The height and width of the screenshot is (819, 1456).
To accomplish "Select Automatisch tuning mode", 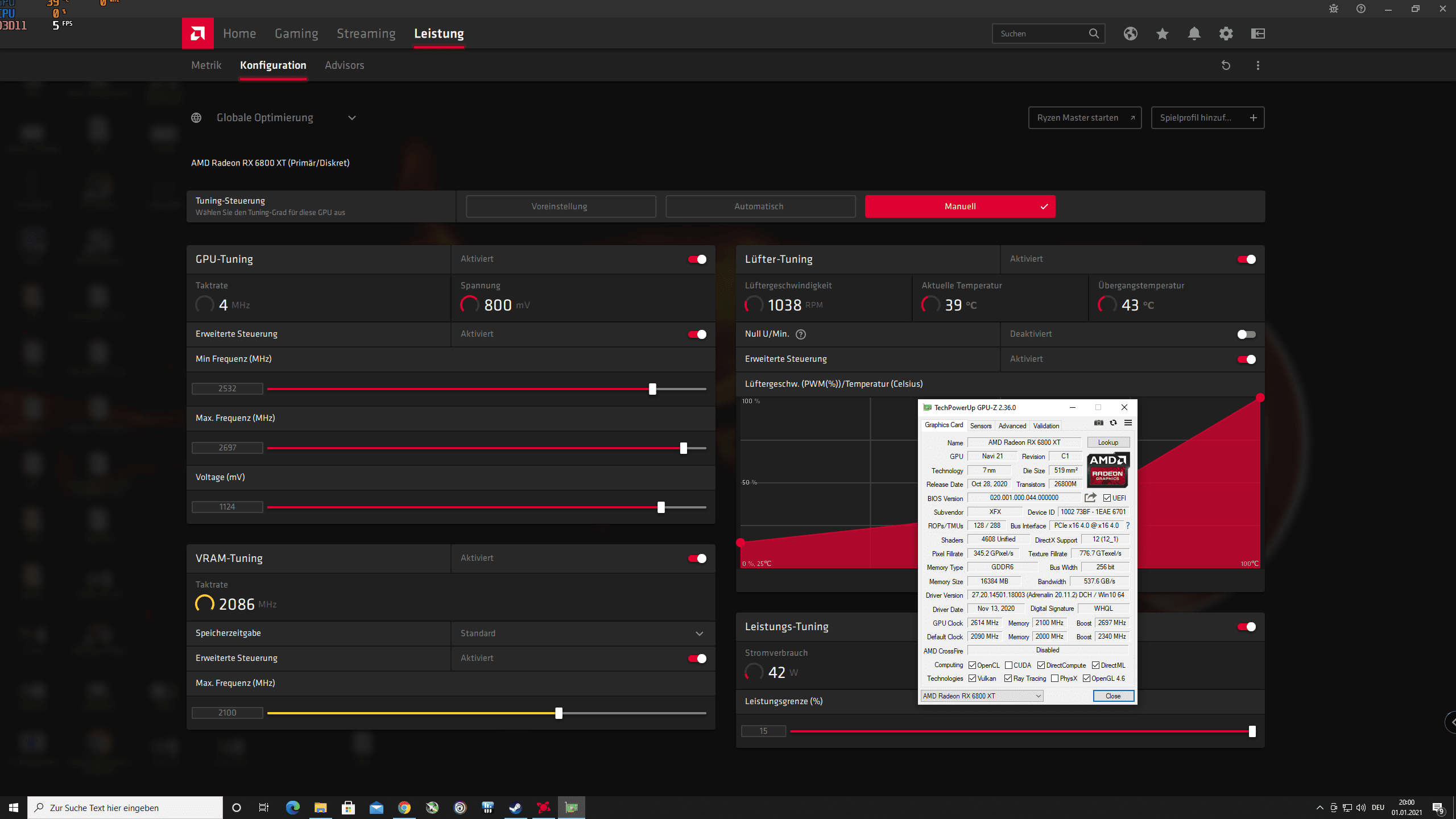I will [x=760, y=206].
